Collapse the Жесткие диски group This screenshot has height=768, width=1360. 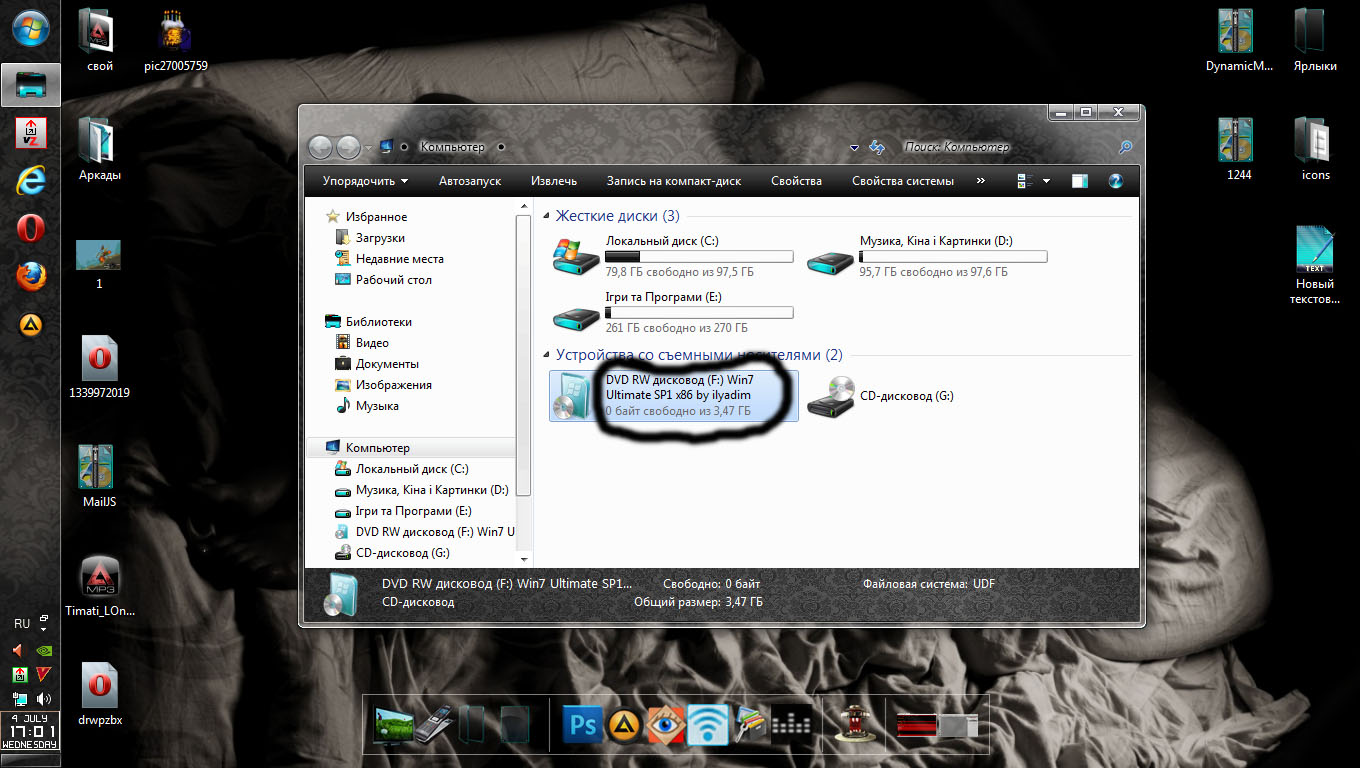click(x=546, y=216)
